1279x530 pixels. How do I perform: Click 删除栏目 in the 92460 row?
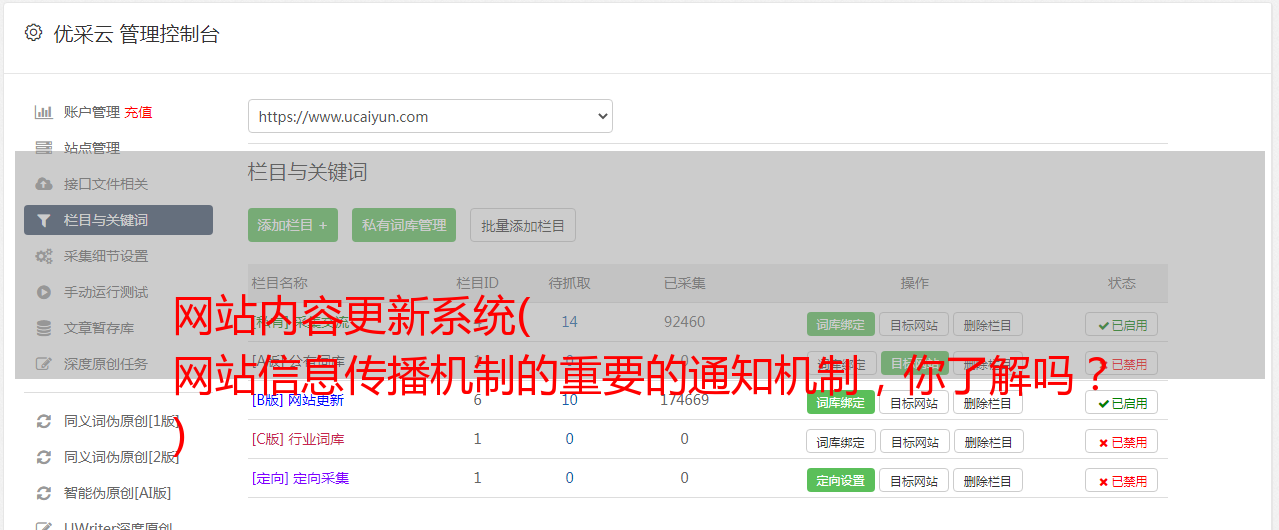987,324
